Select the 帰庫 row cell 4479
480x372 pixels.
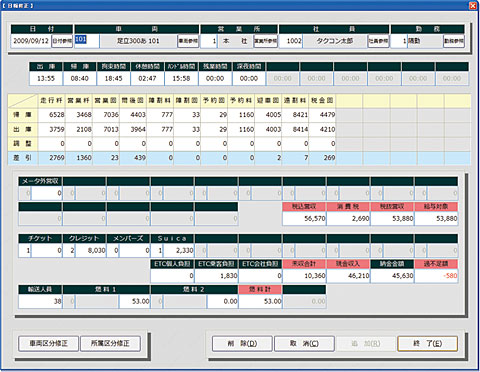(322, 115)
